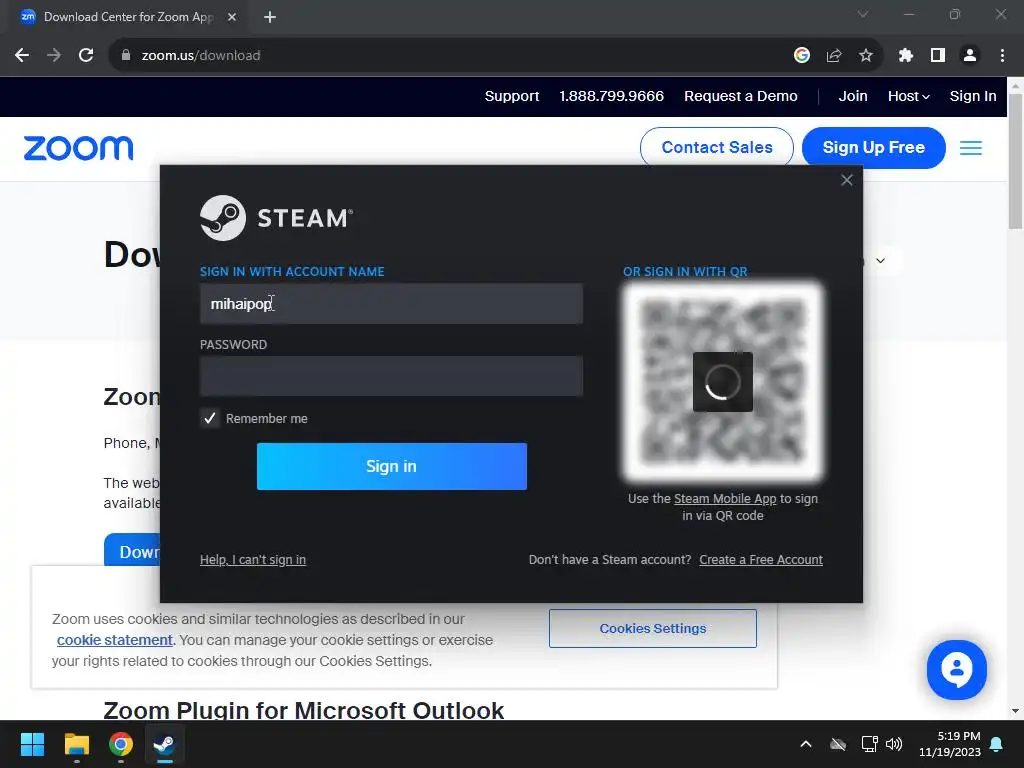Open the taskbar clock showing 5:19 PM
This screenshot has height=768, width=1024.
tap(950, 744)
